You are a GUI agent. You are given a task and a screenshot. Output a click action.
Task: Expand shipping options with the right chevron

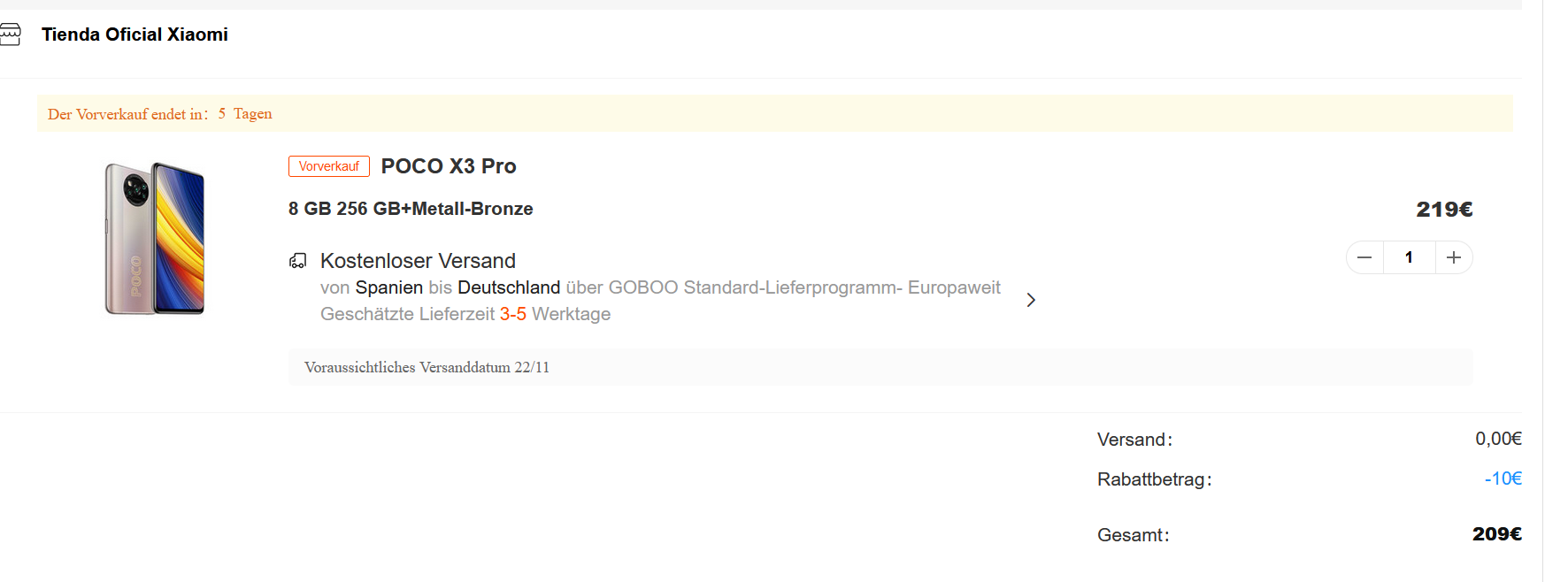1031,300
